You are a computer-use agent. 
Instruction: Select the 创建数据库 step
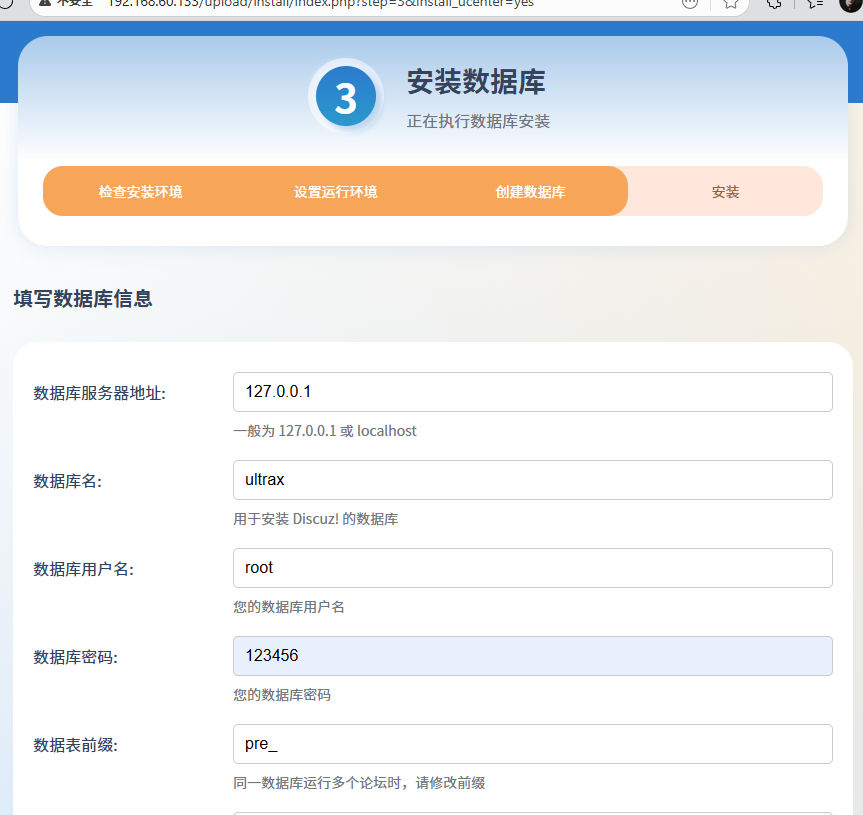point(530,192)
